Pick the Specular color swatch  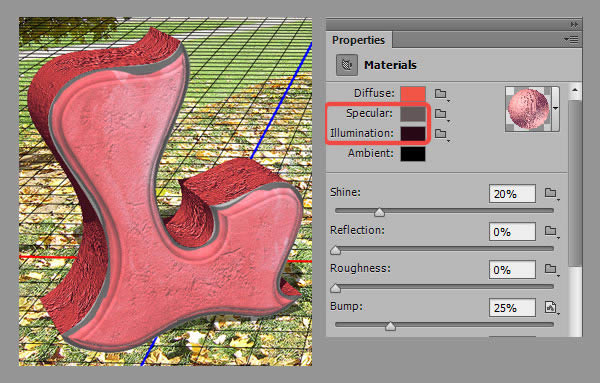tap(413, 114)
